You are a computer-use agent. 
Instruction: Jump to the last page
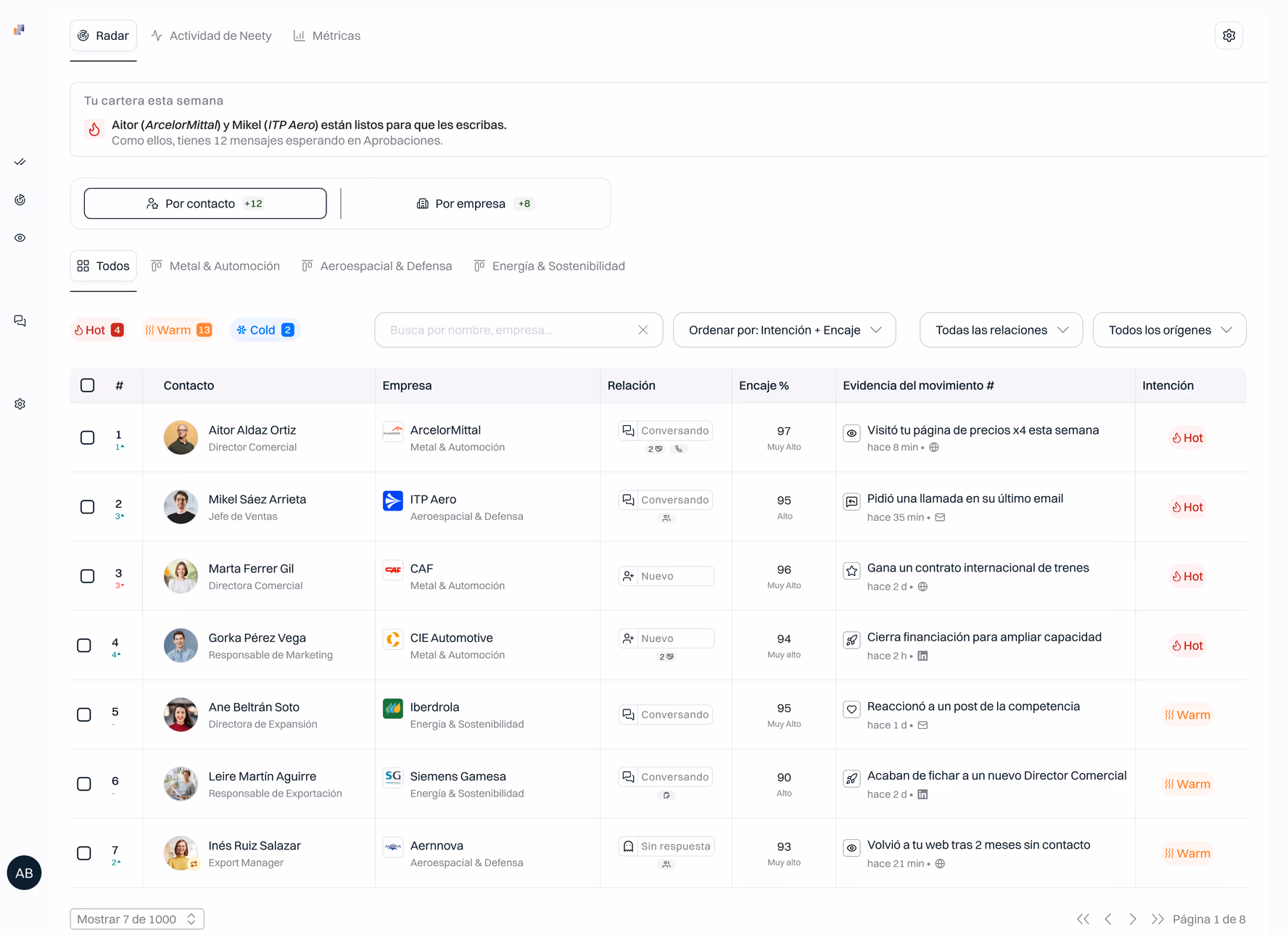(1157, 919)
